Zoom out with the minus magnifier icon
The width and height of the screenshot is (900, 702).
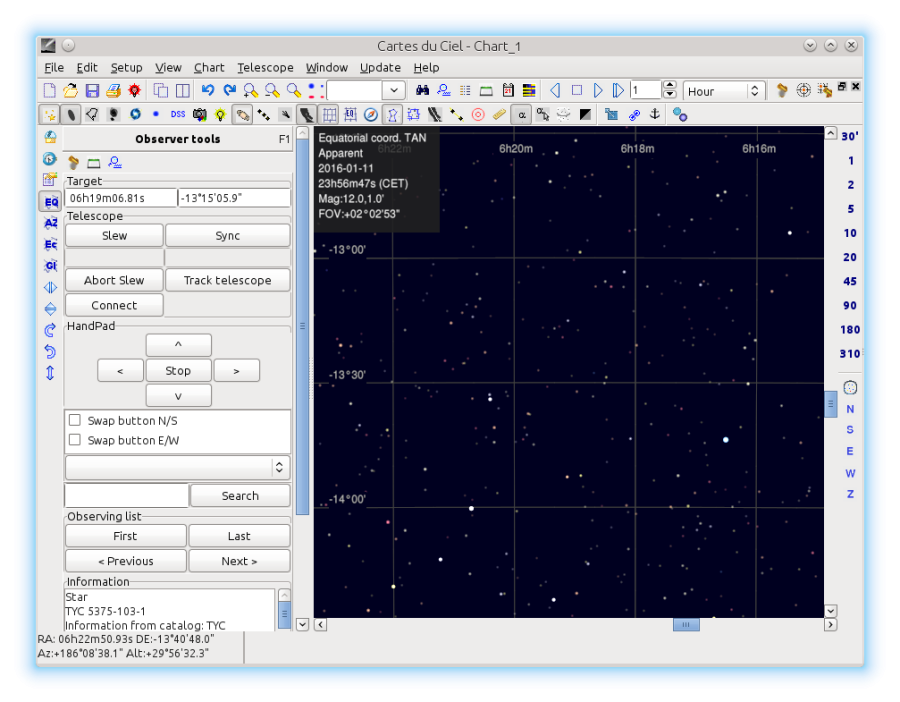[272, 91]
